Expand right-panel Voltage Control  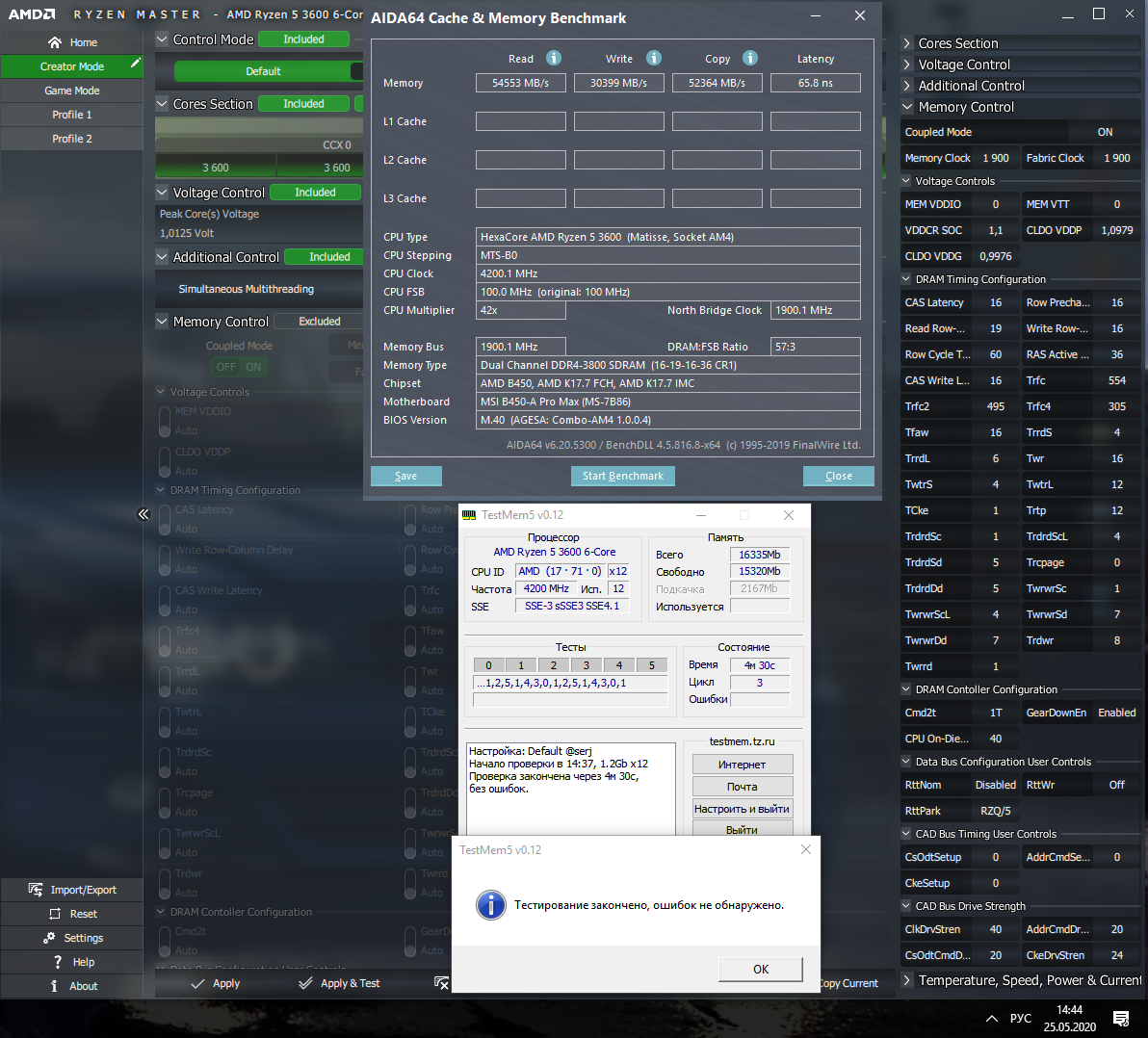pos(907,65)
